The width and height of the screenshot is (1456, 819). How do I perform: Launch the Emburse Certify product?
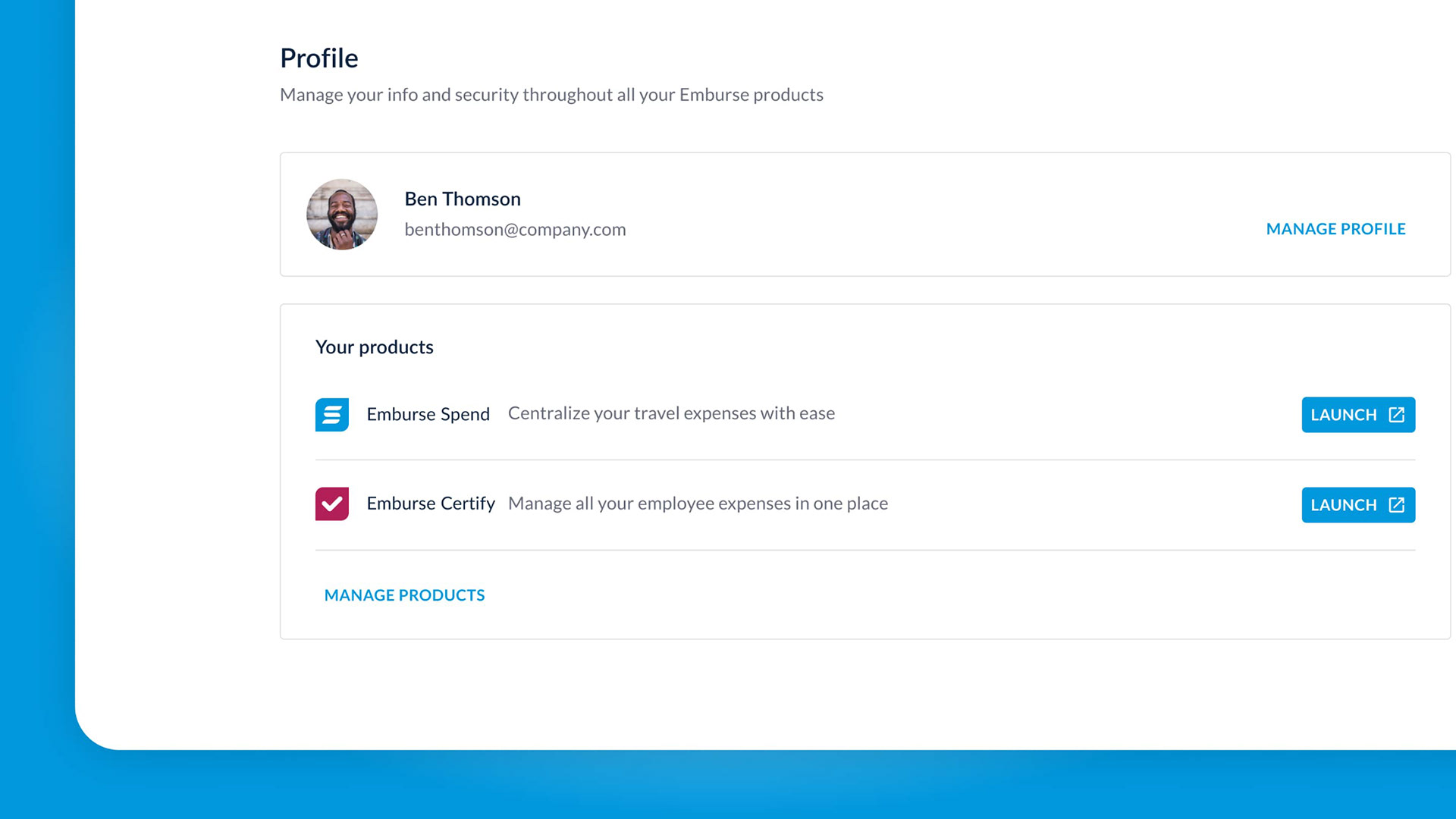(1358, 505)
